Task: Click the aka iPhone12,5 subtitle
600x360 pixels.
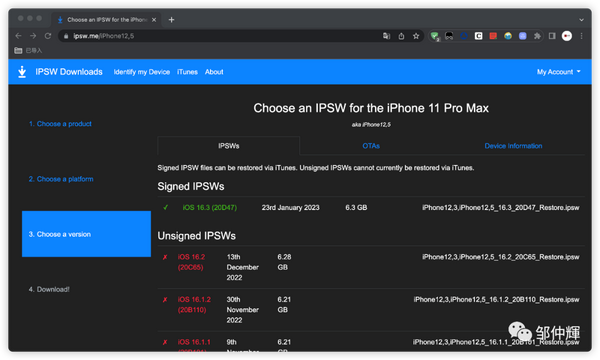Action: tap(371, 124)
